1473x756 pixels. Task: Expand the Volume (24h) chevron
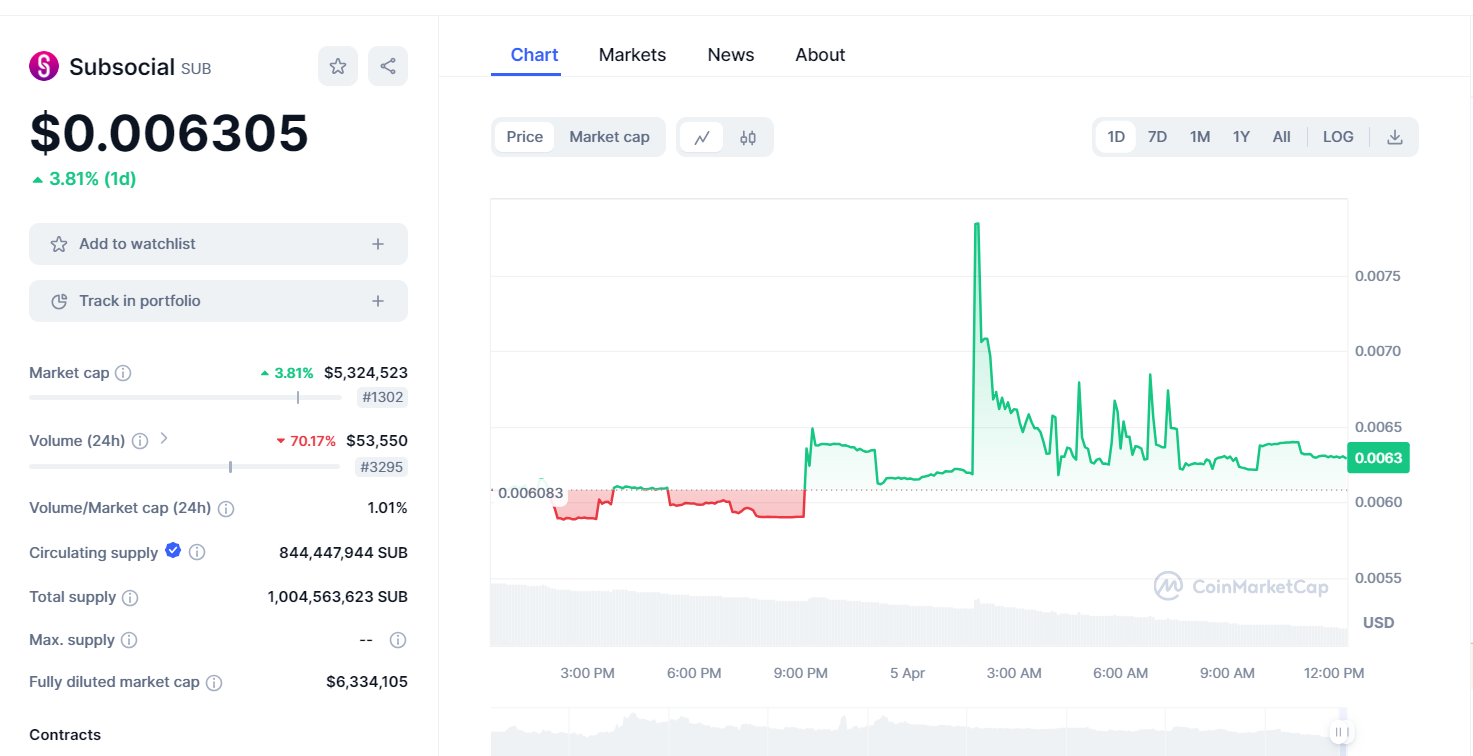[x=163, y=438]
